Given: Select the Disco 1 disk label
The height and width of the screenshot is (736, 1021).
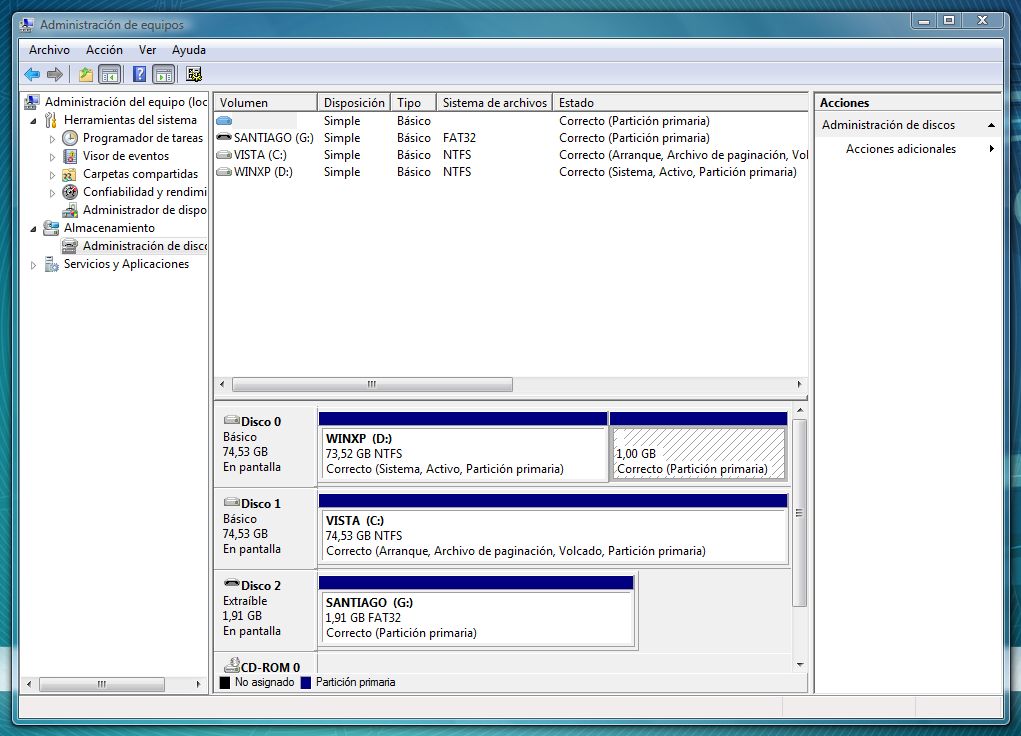Looking at the screenshot, I should 260,503.
